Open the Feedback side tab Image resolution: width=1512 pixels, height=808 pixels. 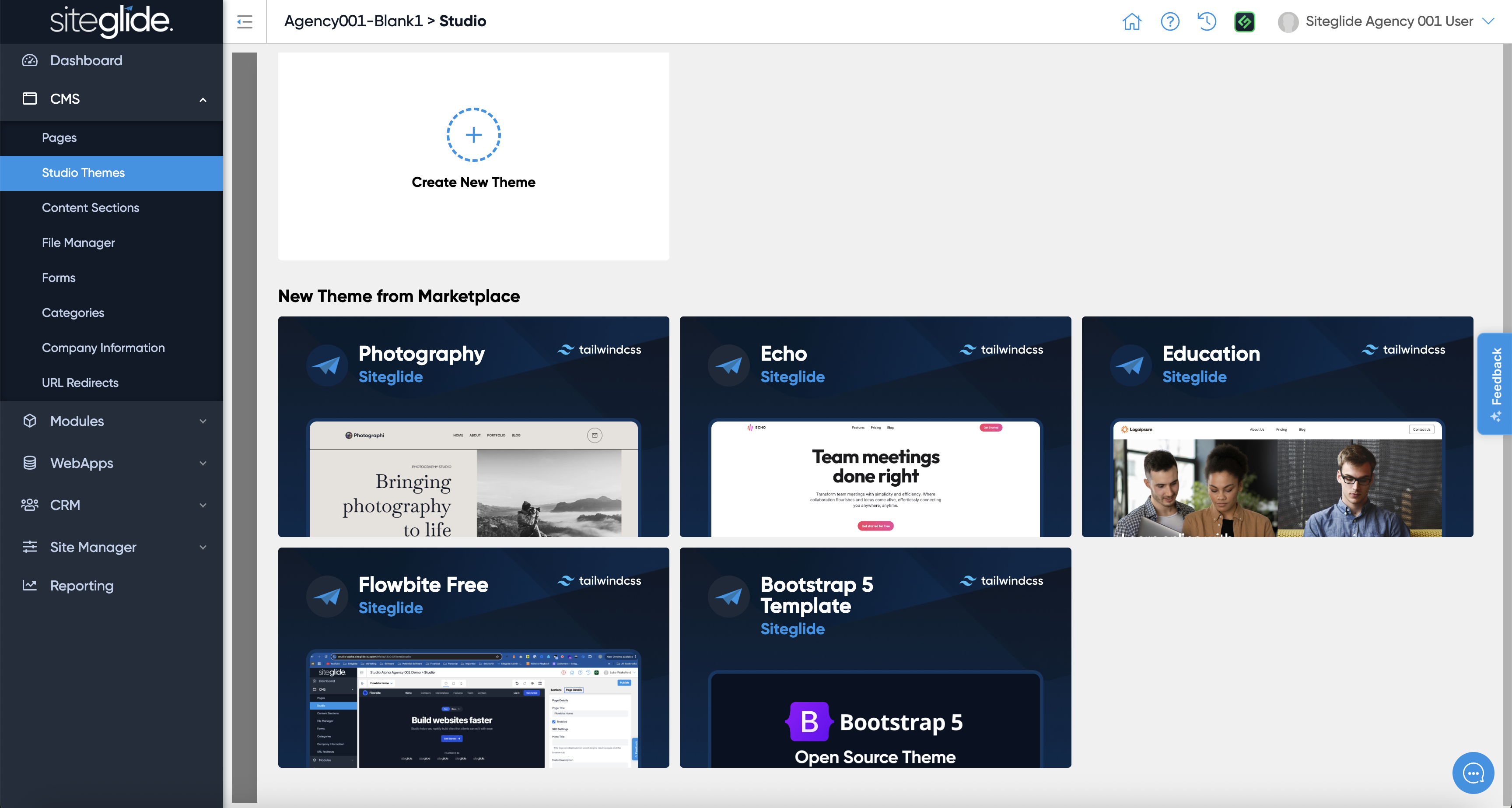[x=1496, y=383]
